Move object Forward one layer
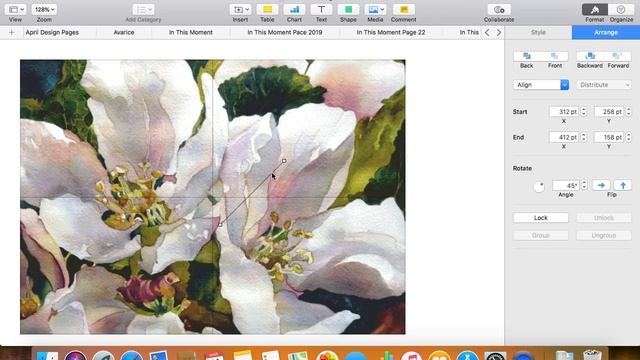Viewport: 640px width, 360px height. pyautogui.click(x=618, y=56)
